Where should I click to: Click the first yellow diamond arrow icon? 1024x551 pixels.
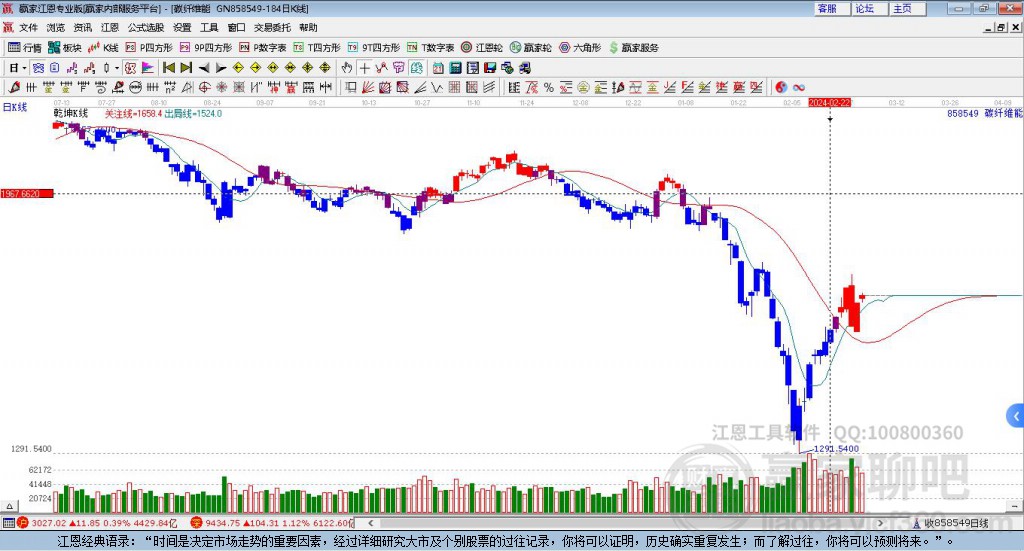(238, 68)
